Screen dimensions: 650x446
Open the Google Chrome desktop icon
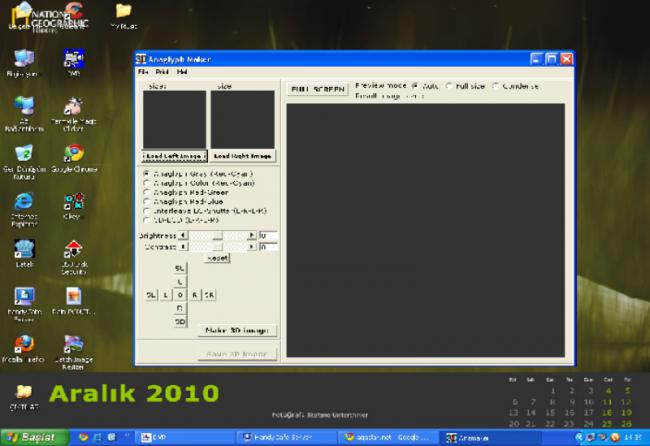74,153
